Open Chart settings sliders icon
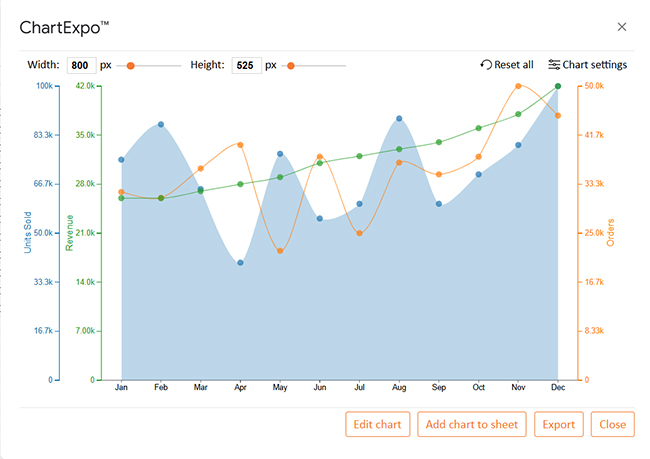The image size is (650, 459). click(554, 65)
